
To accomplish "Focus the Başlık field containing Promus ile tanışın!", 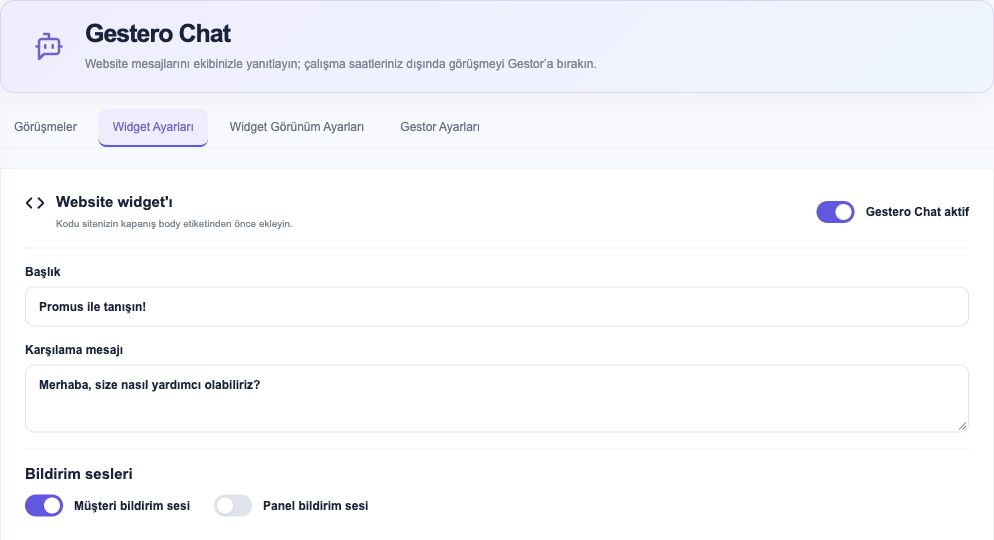I will [497, 307].
